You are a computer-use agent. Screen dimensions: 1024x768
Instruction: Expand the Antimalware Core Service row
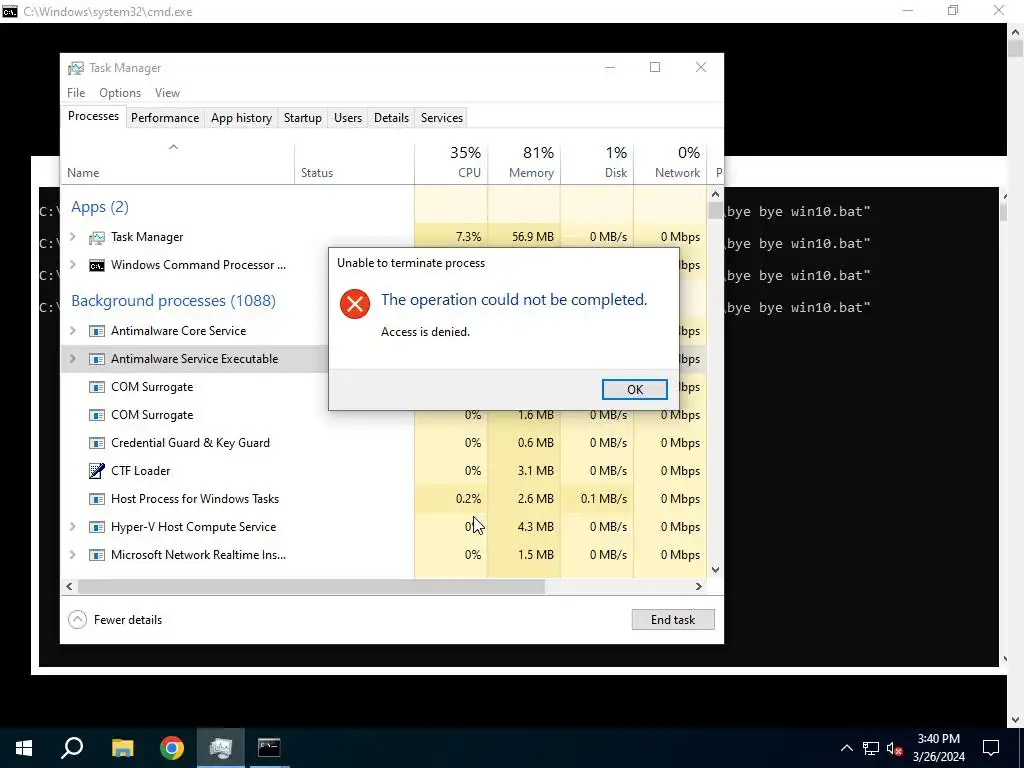click(72, 331)
